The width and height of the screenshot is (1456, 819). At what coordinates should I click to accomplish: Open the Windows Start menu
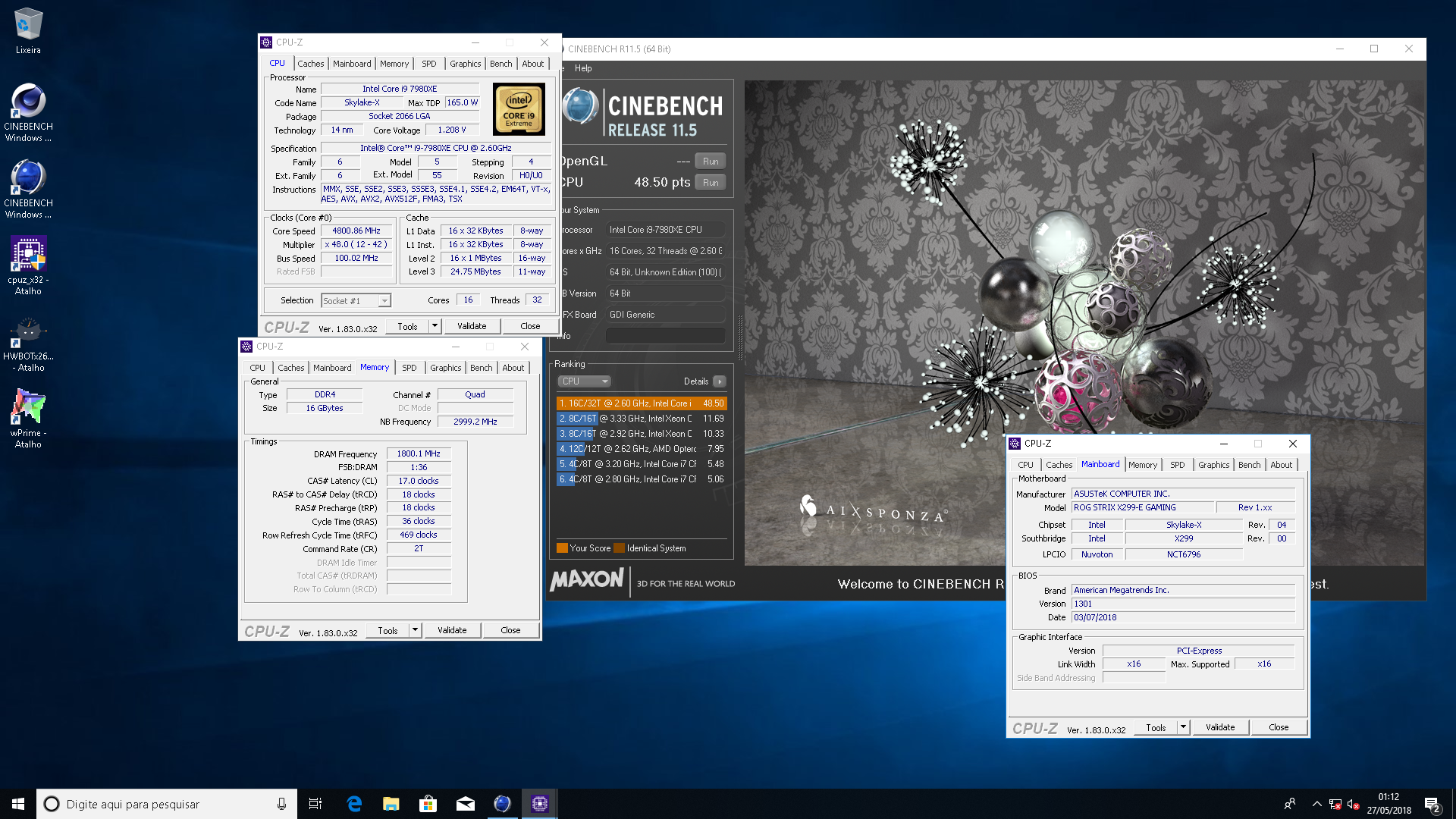coord(18,804)
